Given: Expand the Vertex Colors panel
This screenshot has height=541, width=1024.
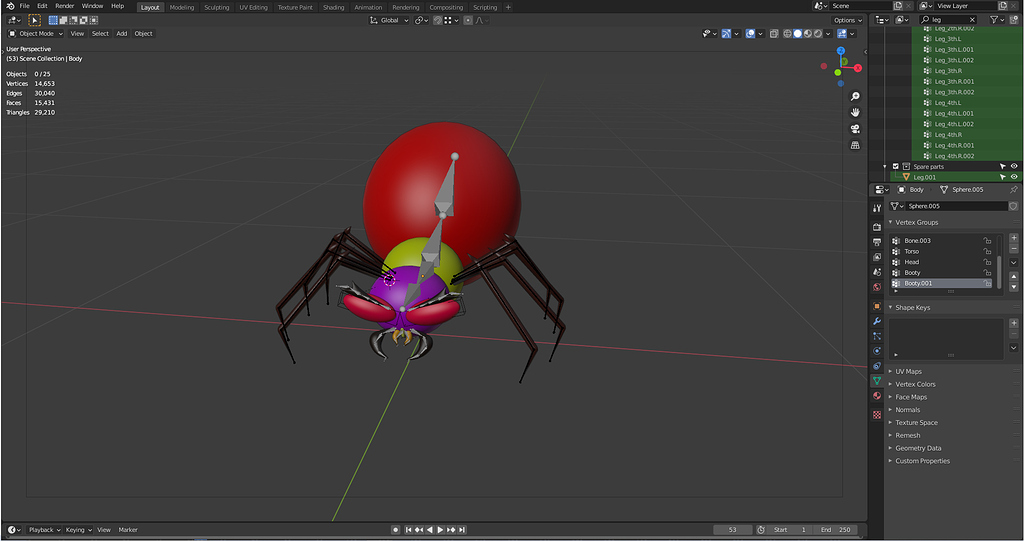Looking at the screenshot, I should [915, 384].
